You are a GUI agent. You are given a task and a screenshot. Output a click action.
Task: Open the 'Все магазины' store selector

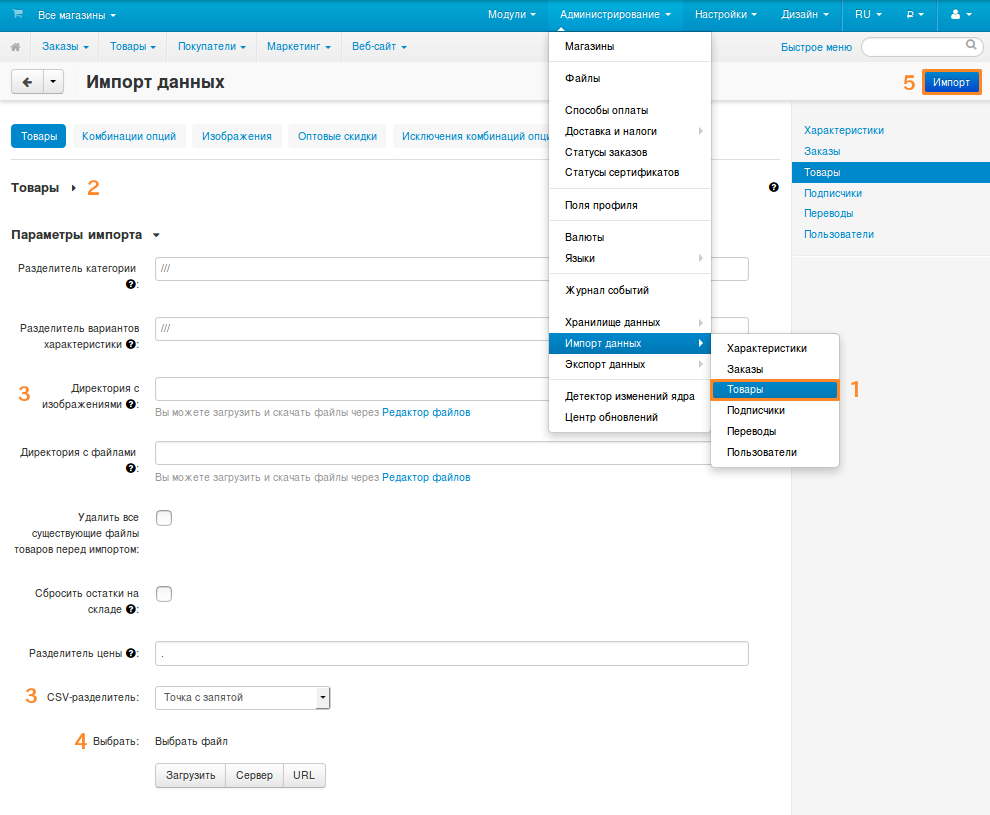point(76,15)
